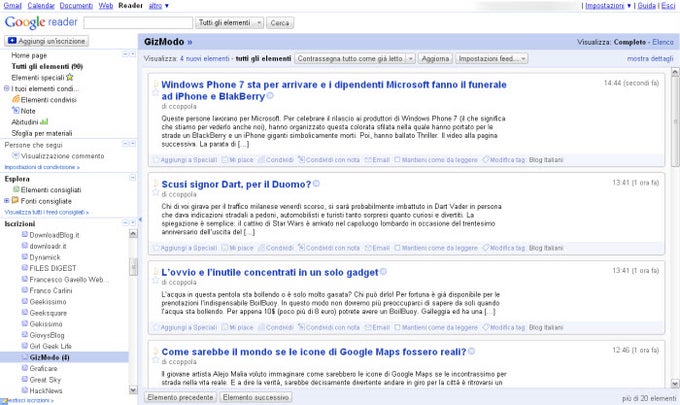Click the Google Reader logo
This screenshot has height=405, width=680.
point(41,22)
